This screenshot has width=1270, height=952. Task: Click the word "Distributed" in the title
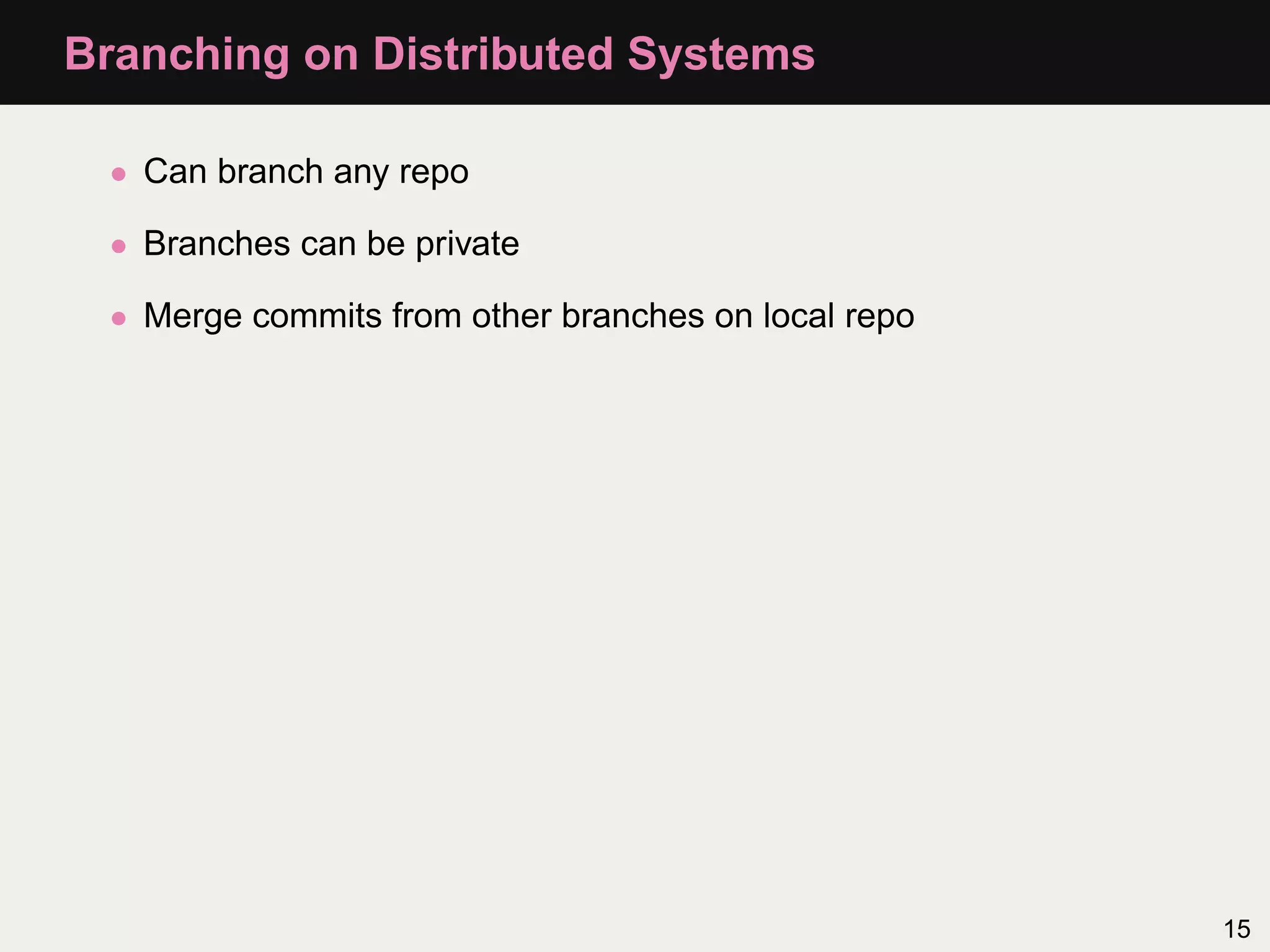tap(493, 55)
